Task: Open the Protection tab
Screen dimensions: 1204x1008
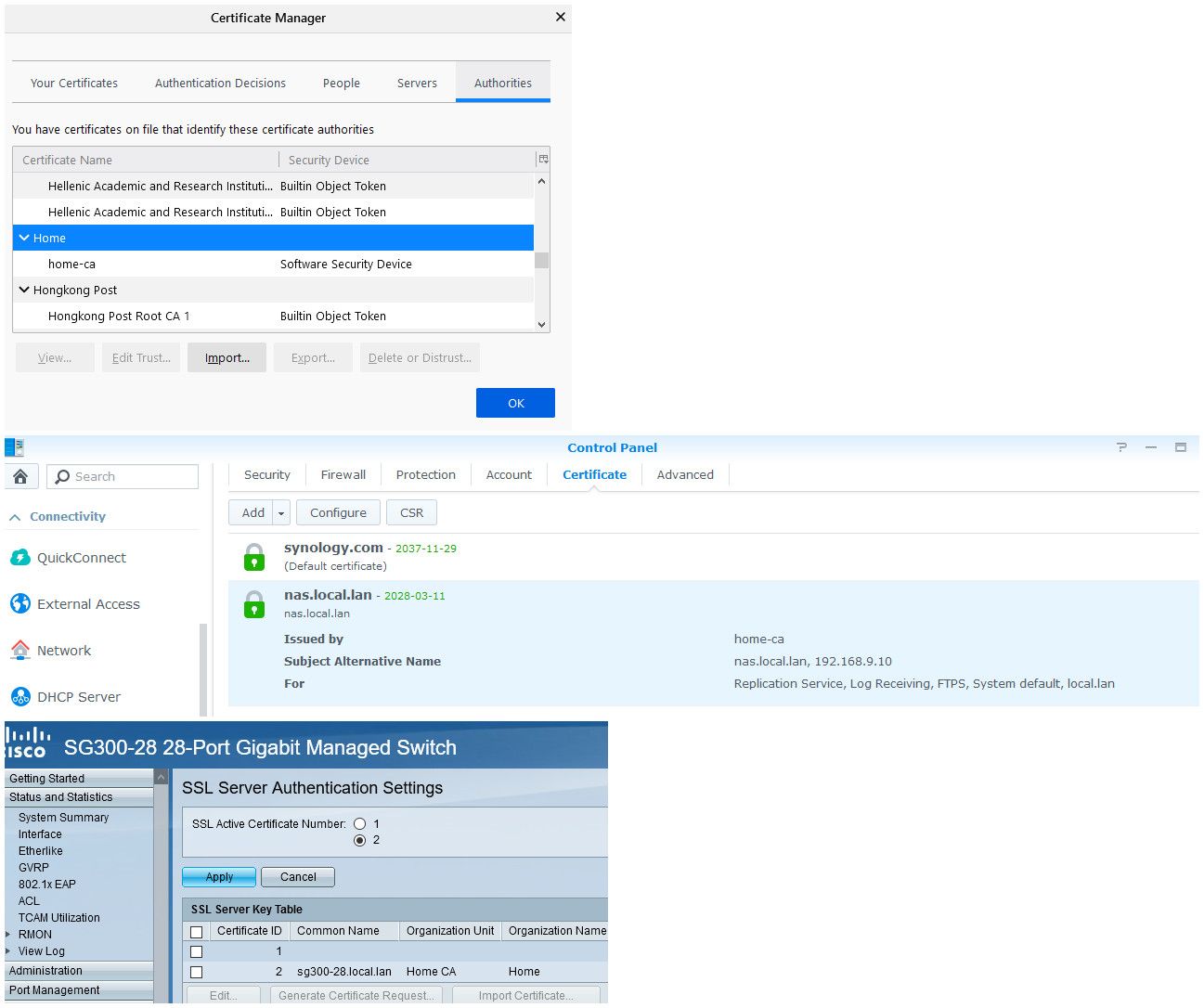Action: [426, 474]
